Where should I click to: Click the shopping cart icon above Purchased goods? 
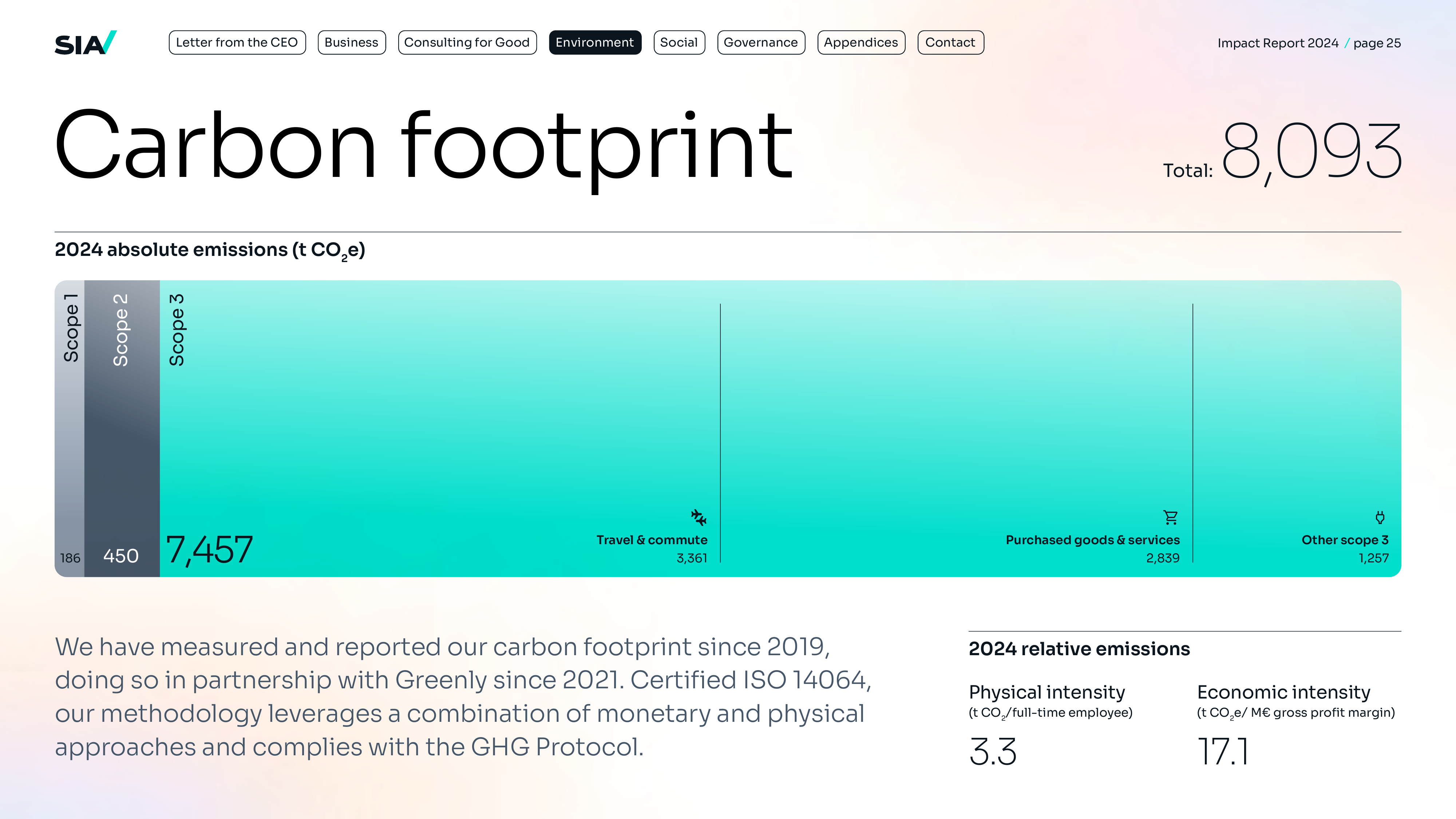(1171, 517)
